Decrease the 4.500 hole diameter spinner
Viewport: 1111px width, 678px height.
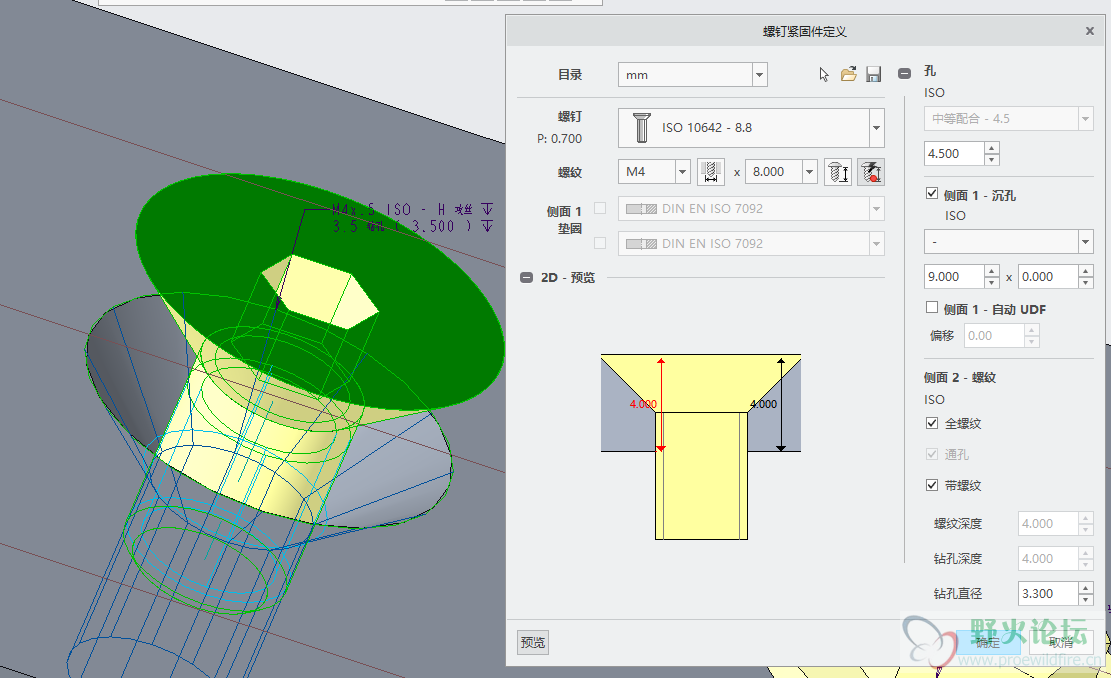pos(992,159)
